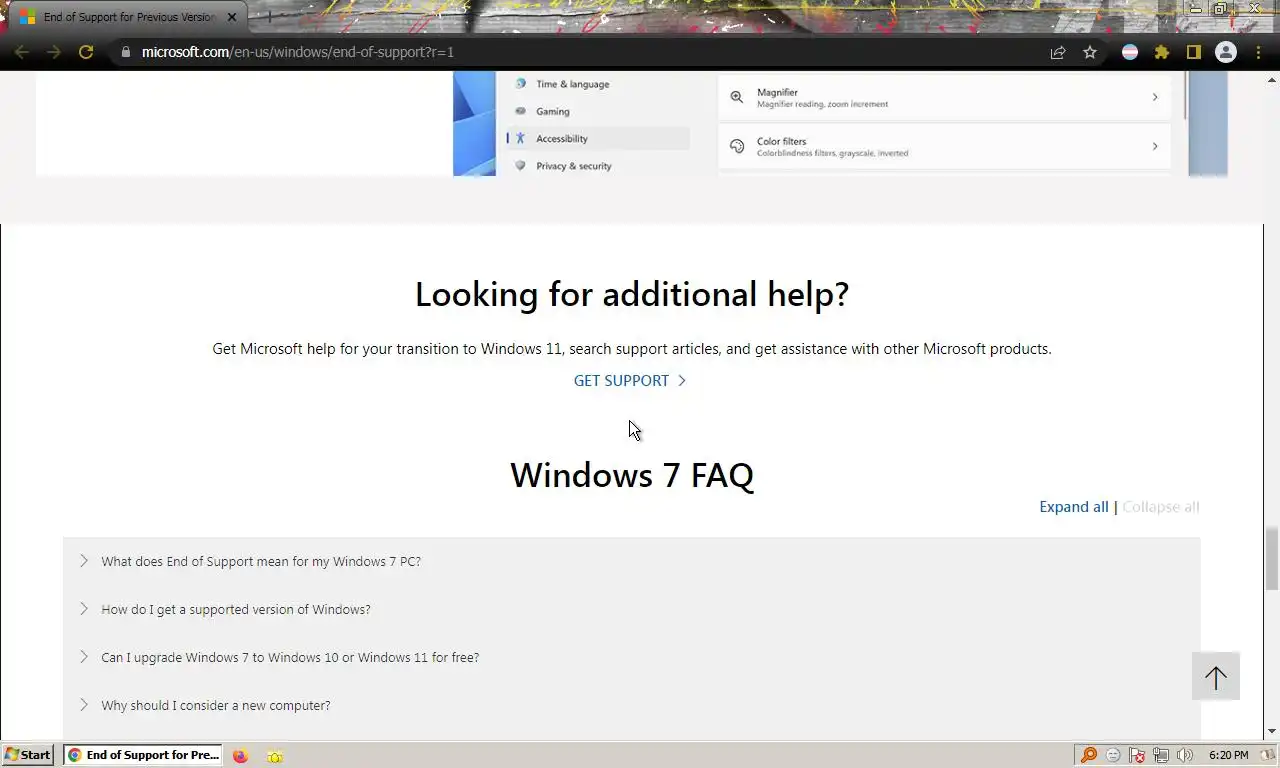The height and width of the screenshot is (768, 1280).
Task: View site information via the padlock icon
Action: [x=125, y=52]
